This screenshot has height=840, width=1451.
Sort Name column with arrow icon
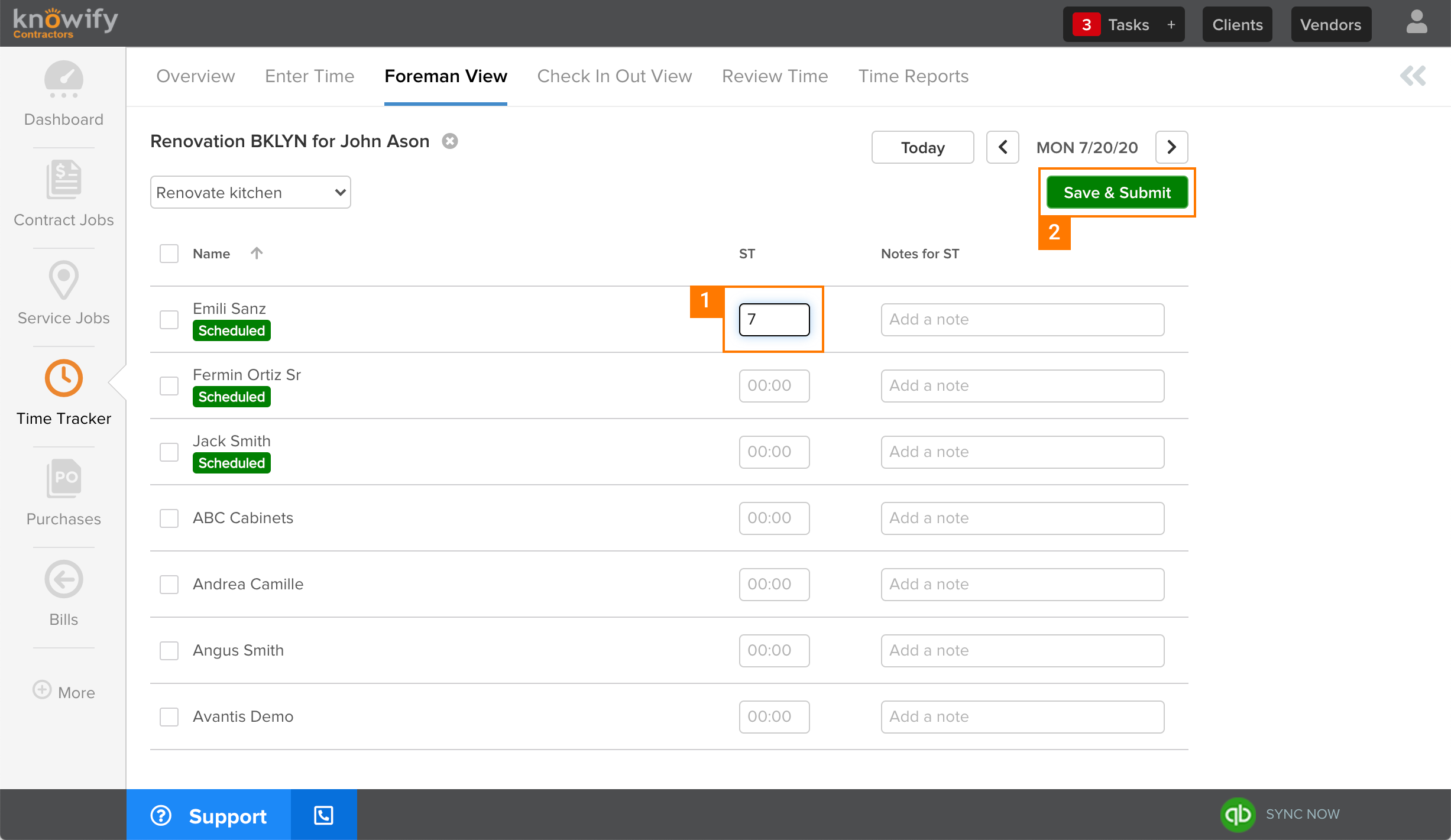257,253
